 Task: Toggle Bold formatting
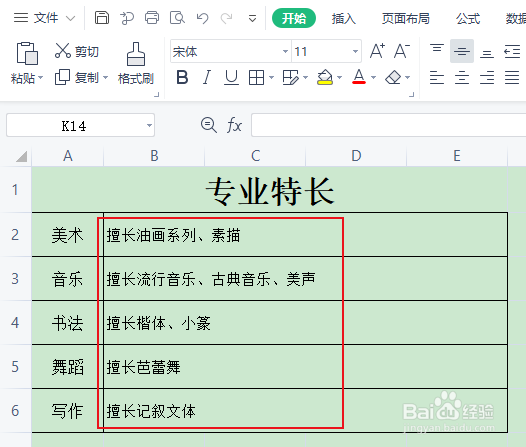coord(182,77)
